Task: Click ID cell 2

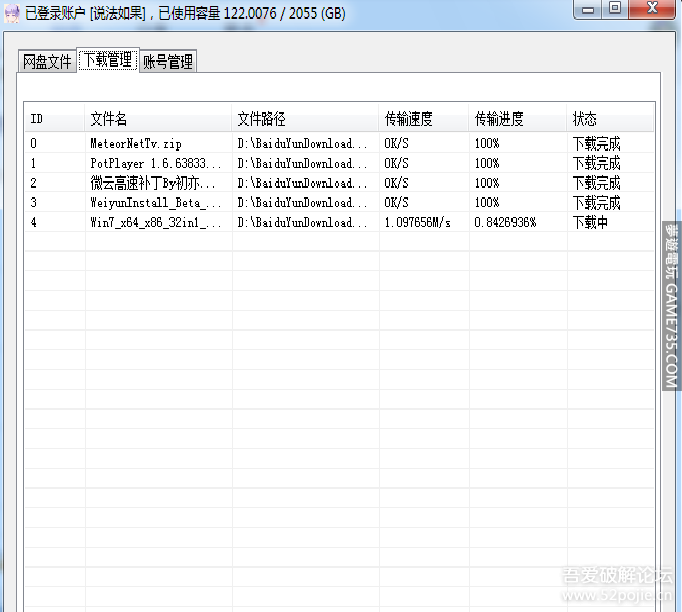Action: click(x=33, y=183)
